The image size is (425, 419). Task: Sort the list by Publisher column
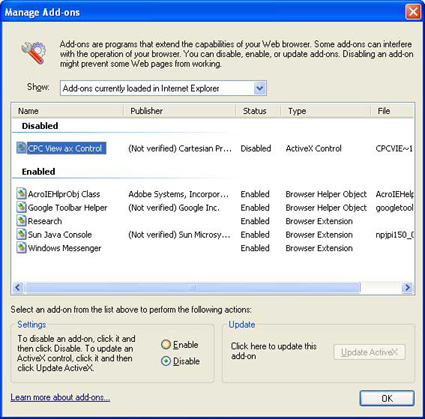click(179, 111)
